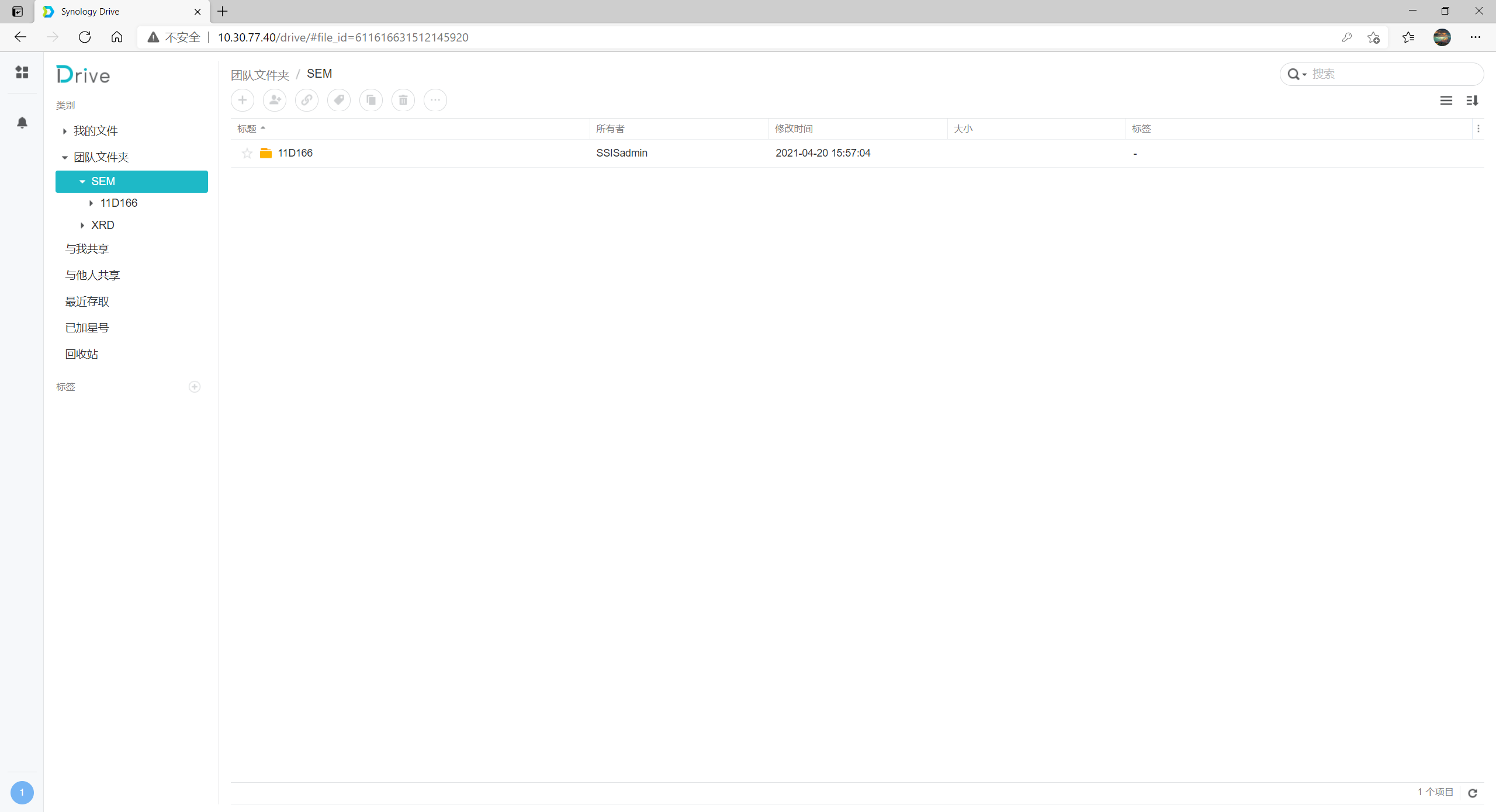
Task: Open the more actions ellipsis menu
Action: [435, 100]
